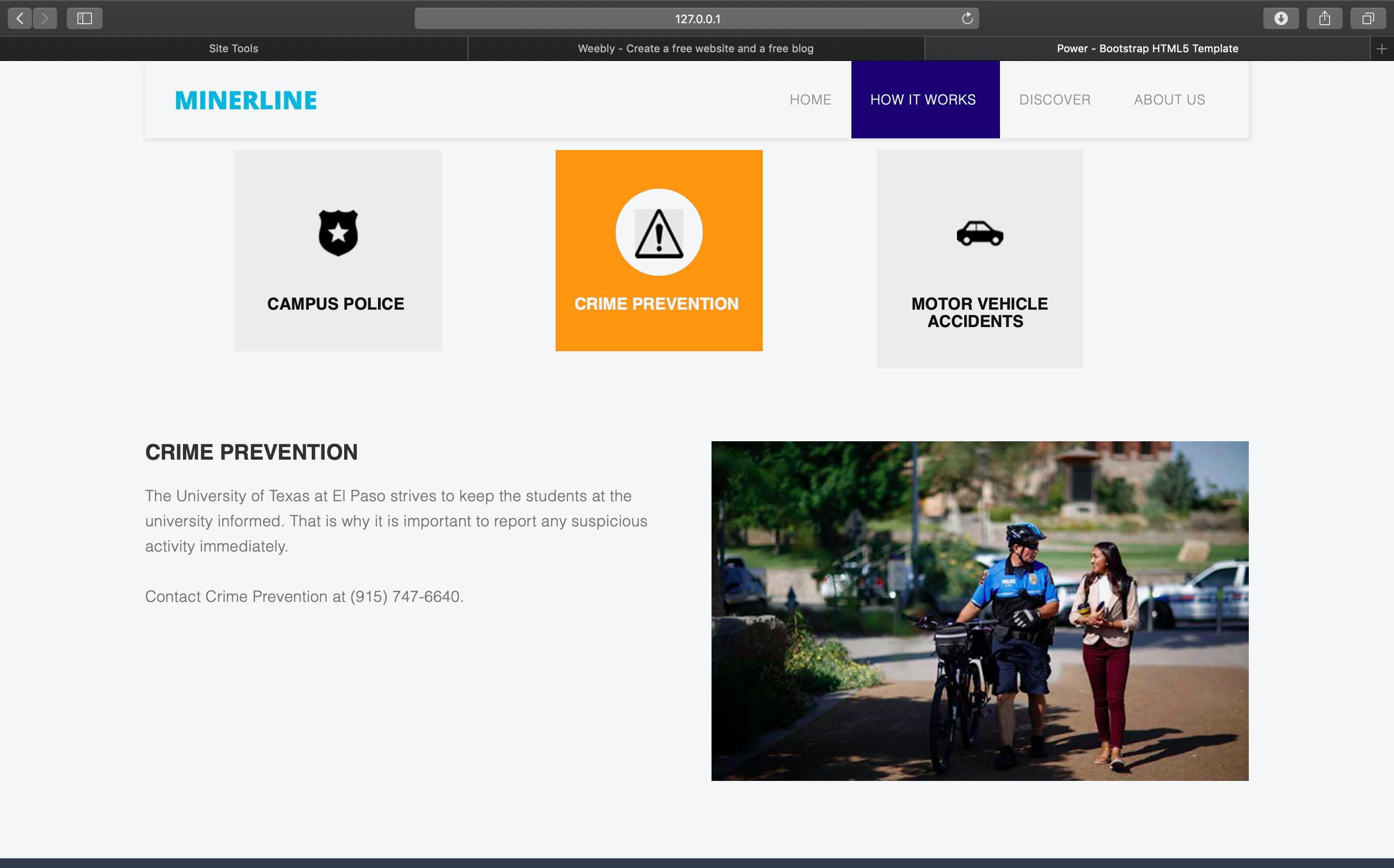
Task: Go back with the browser back arrow
Action: coord(20,18)
